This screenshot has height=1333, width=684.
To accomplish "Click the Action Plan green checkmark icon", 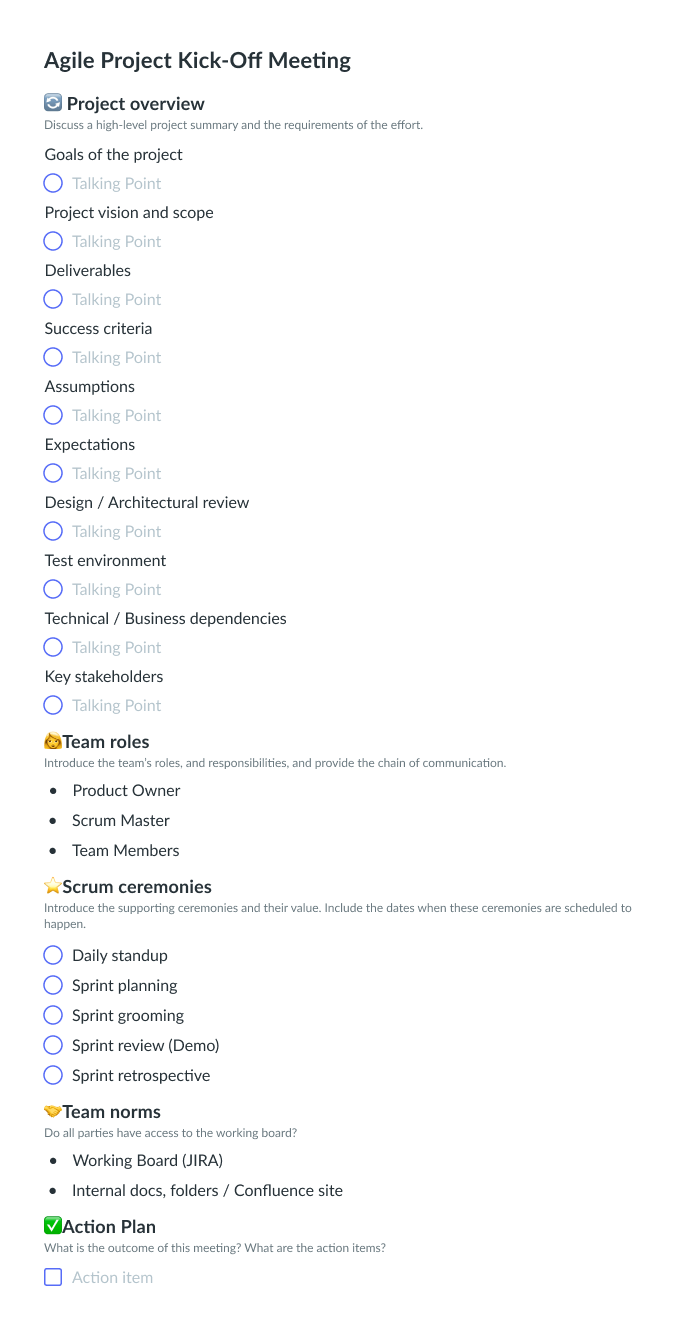I will click(x=53, y=1226).
